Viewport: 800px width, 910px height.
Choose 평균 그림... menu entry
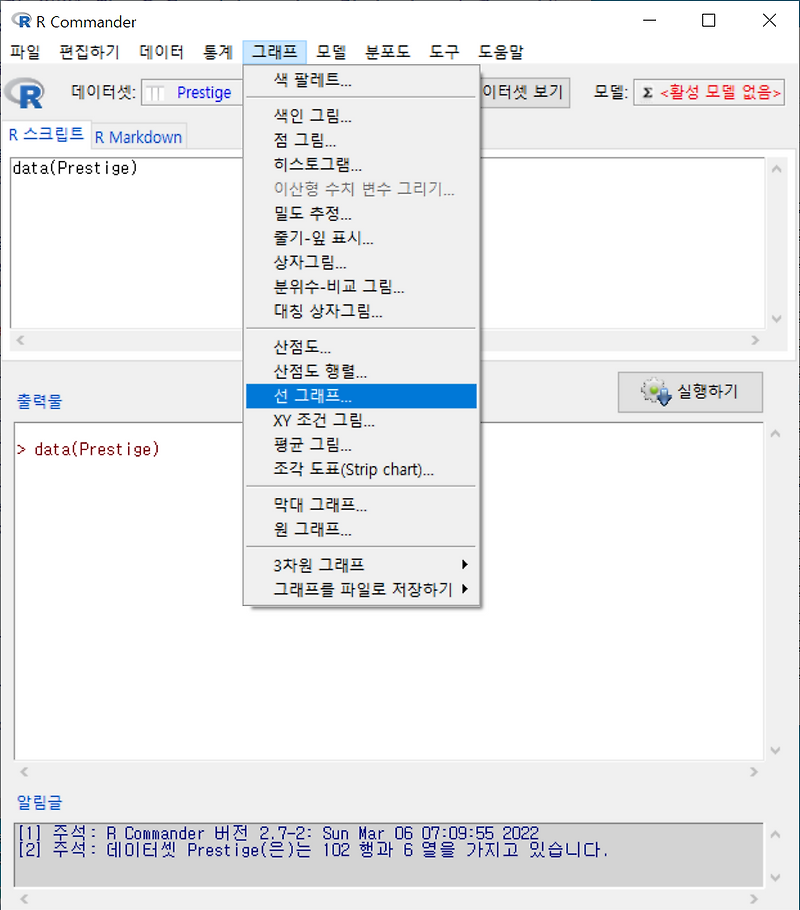coord(361,445)
